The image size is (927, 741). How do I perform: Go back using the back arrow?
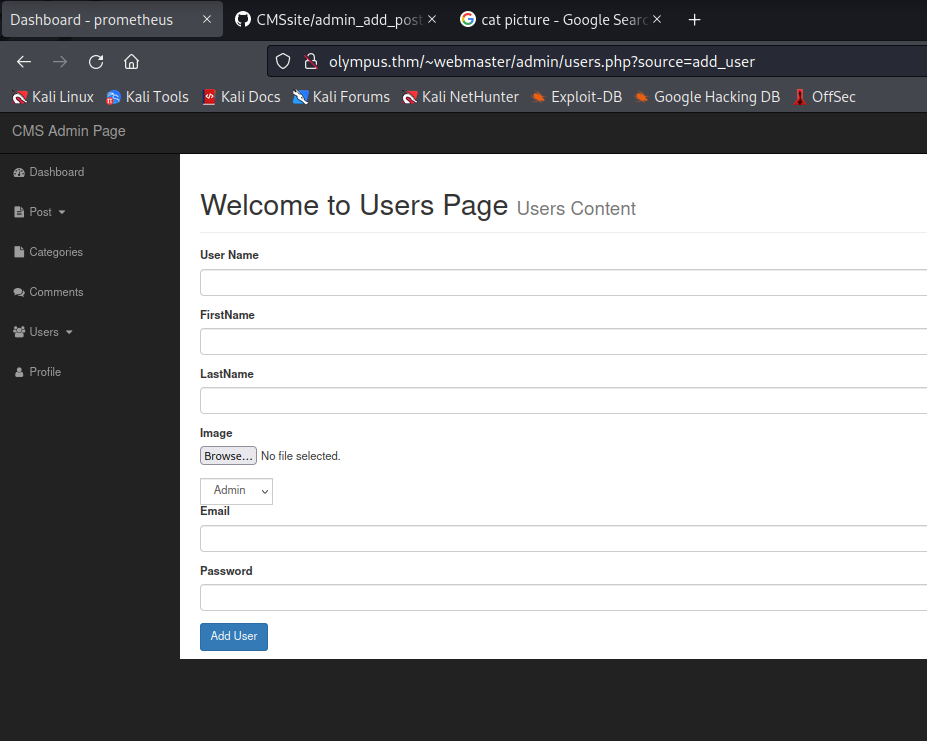(x=24, y=62)
